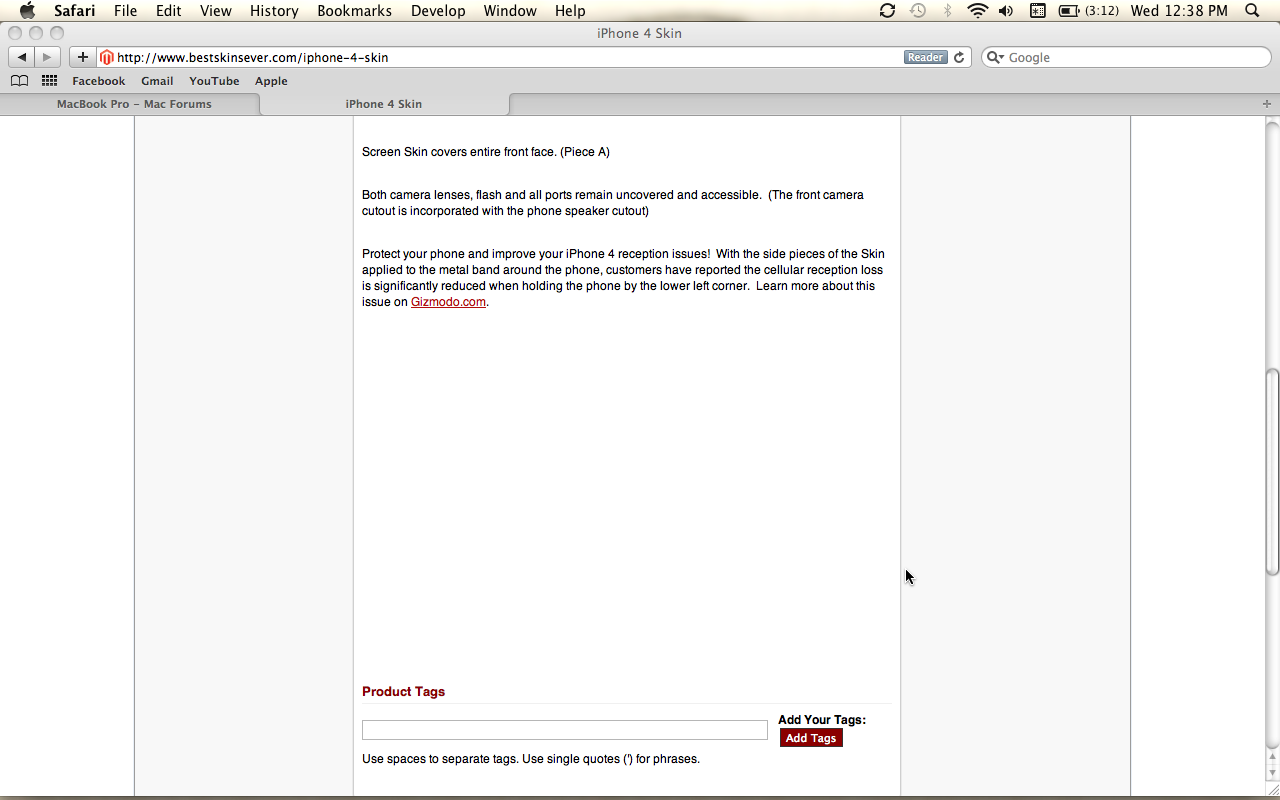Click the sync status icon in menu bar
The height and width of the screenshot is (800, 1280).
pyautogui.click(x=887, y=10)
